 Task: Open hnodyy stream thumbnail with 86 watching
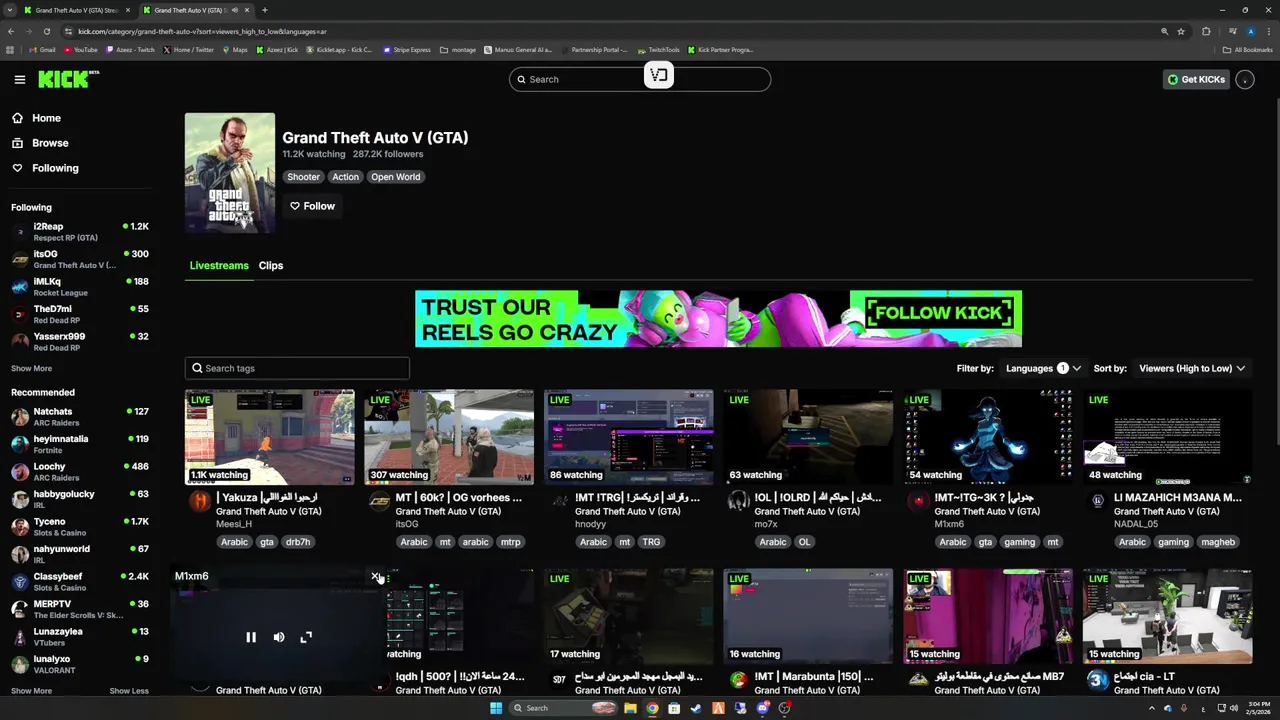point(629,437)
